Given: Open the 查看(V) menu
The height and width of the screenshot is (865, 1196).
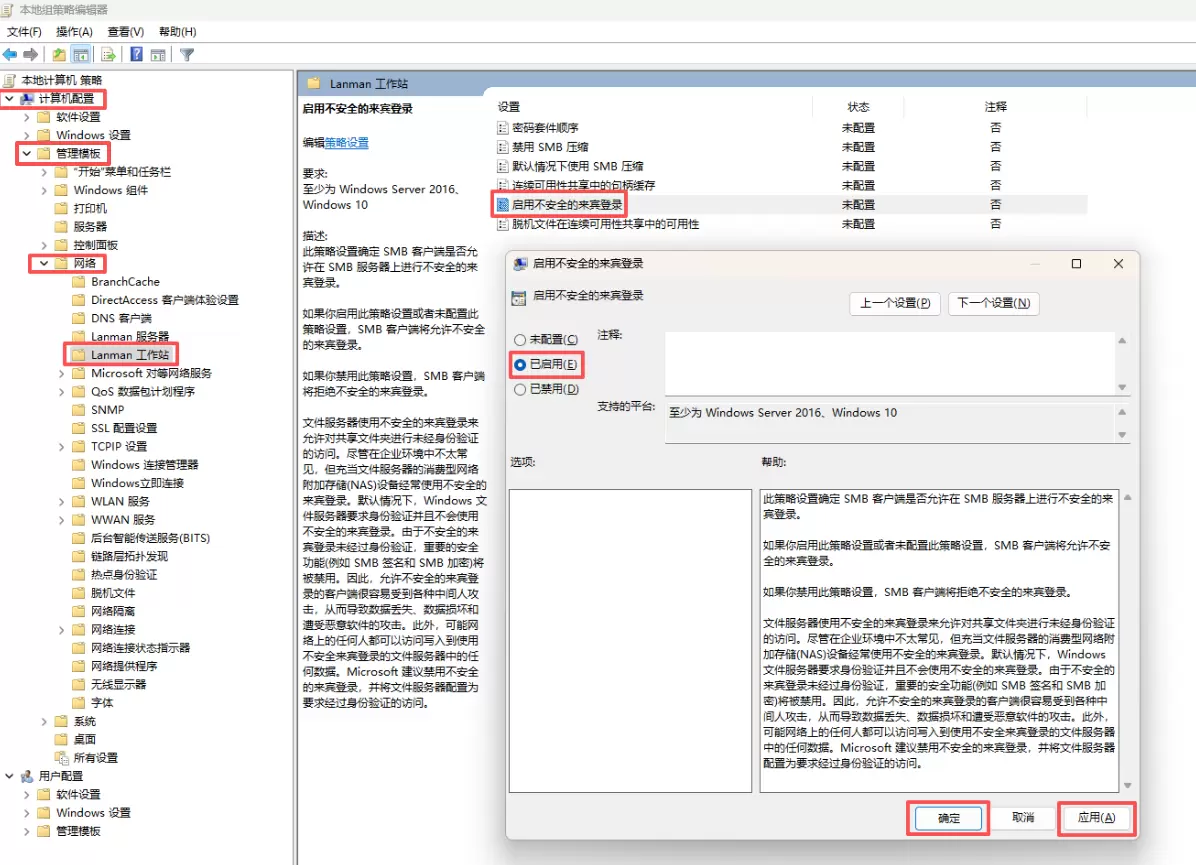Looking at the screenshot, I should pos(125,32).
